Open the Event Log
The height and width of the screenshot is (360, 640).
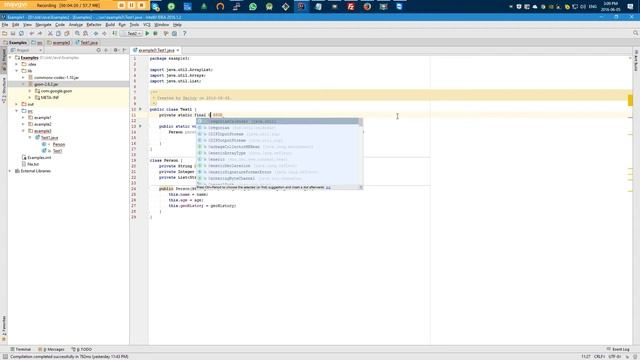[618, 349]
